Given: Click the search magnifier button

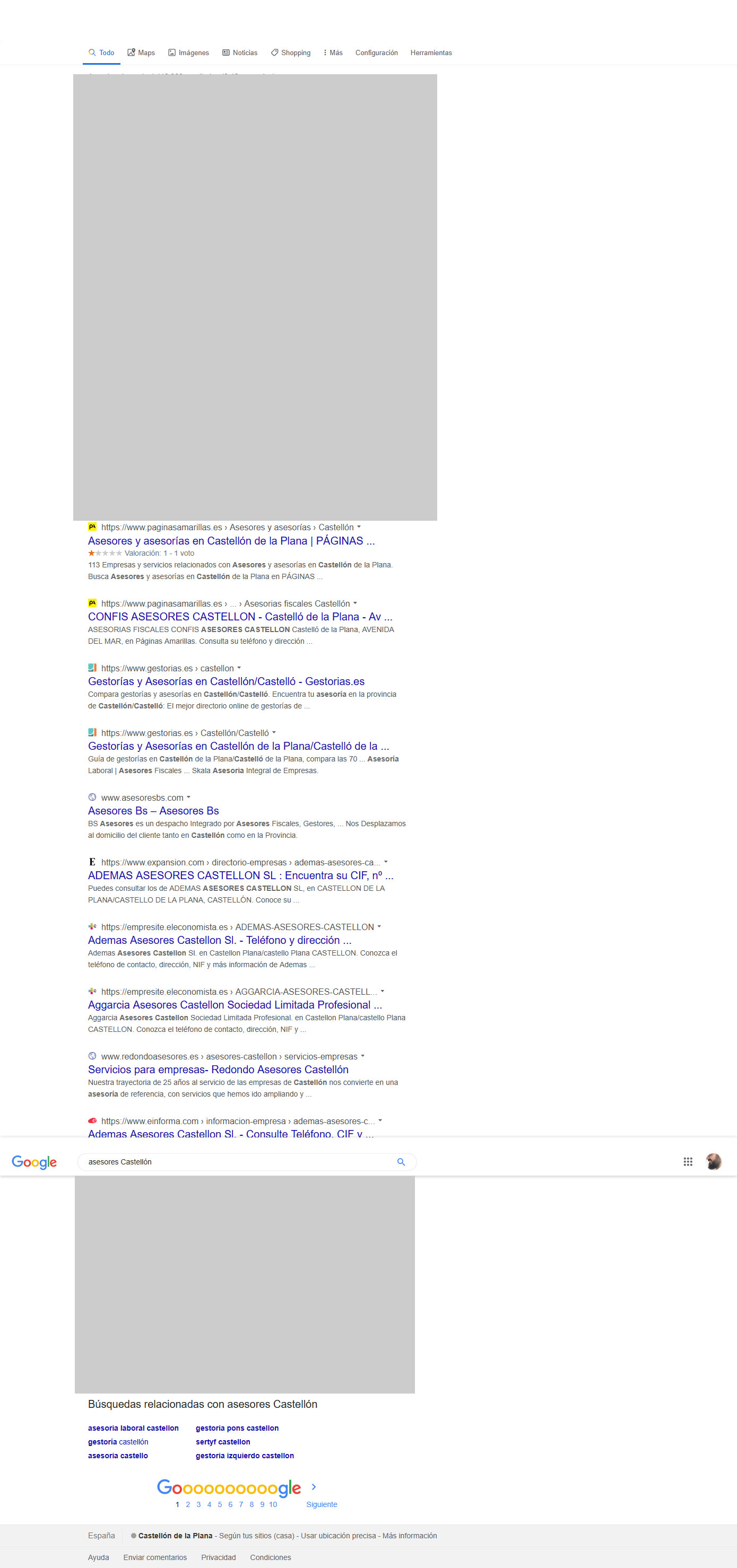Looking at the screenshot, I should (x=401, y=1162).
